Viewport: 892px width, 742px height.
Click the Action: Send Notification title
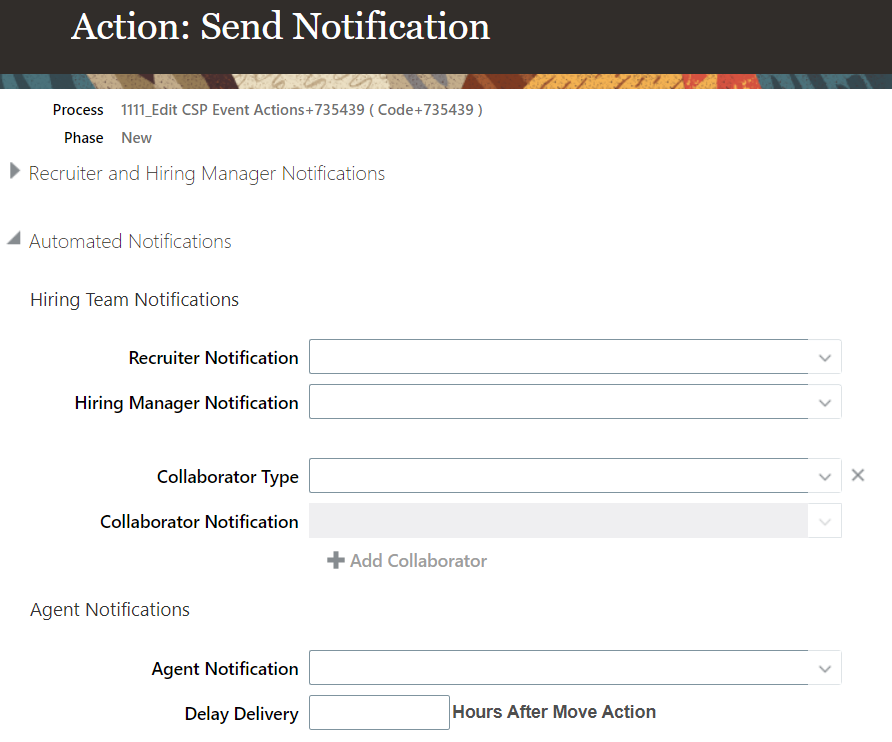pyautogui.click(x=280, y=26)
